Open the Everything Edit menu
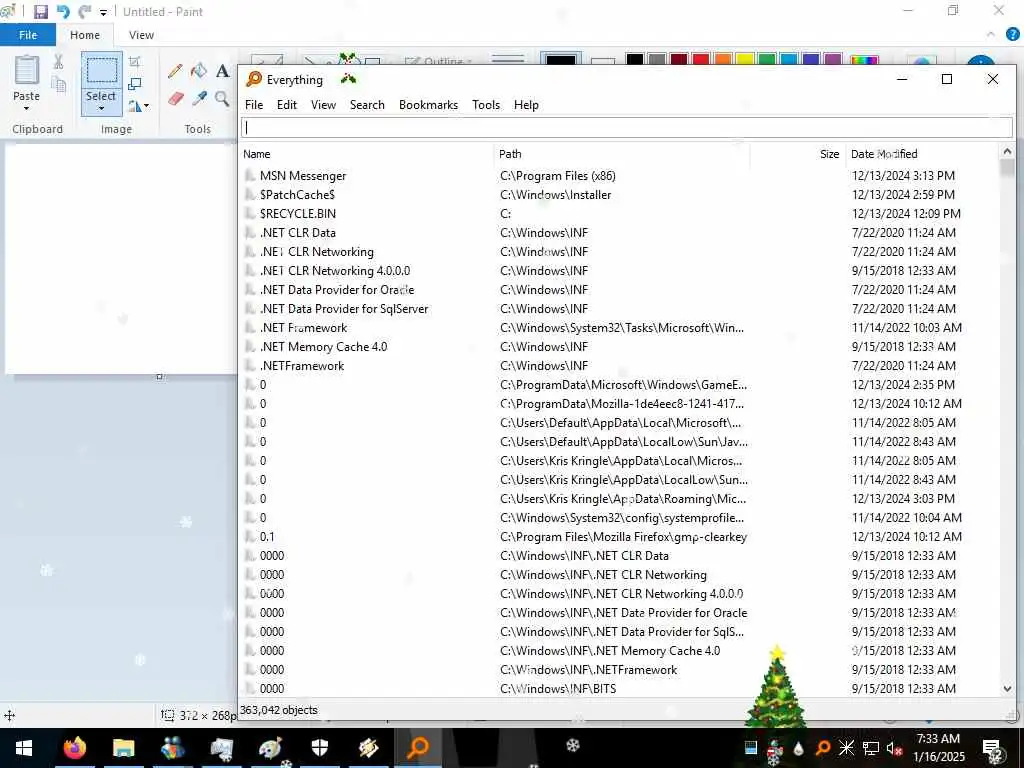 (x=287, y=104)
